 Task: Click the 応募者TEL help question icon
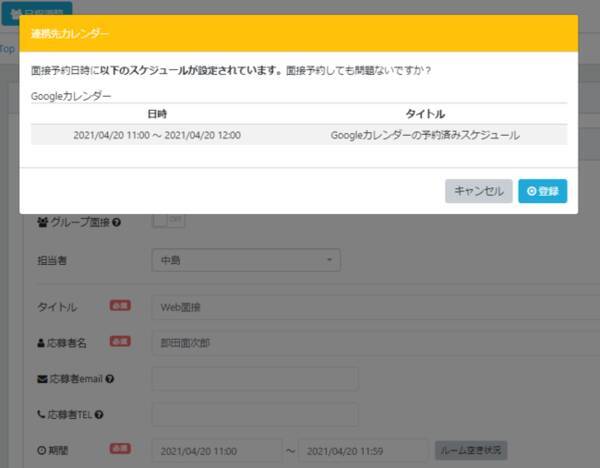(x=99, y=414)
